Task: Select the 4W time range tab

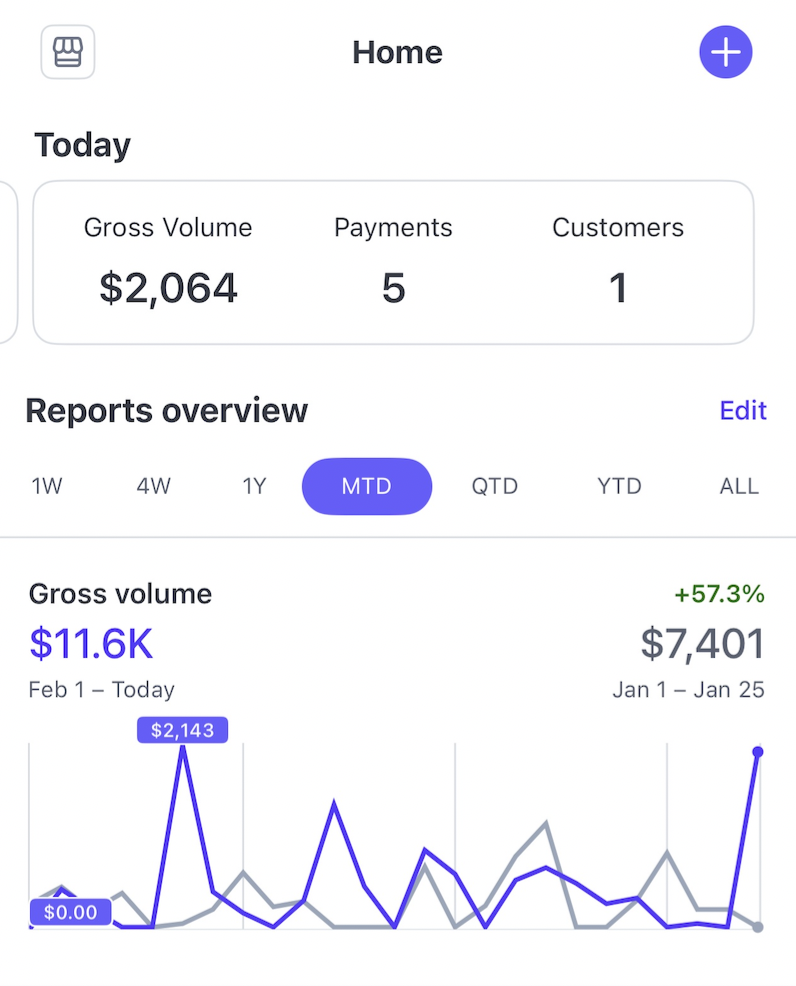Action: click(x=153, y=486)
